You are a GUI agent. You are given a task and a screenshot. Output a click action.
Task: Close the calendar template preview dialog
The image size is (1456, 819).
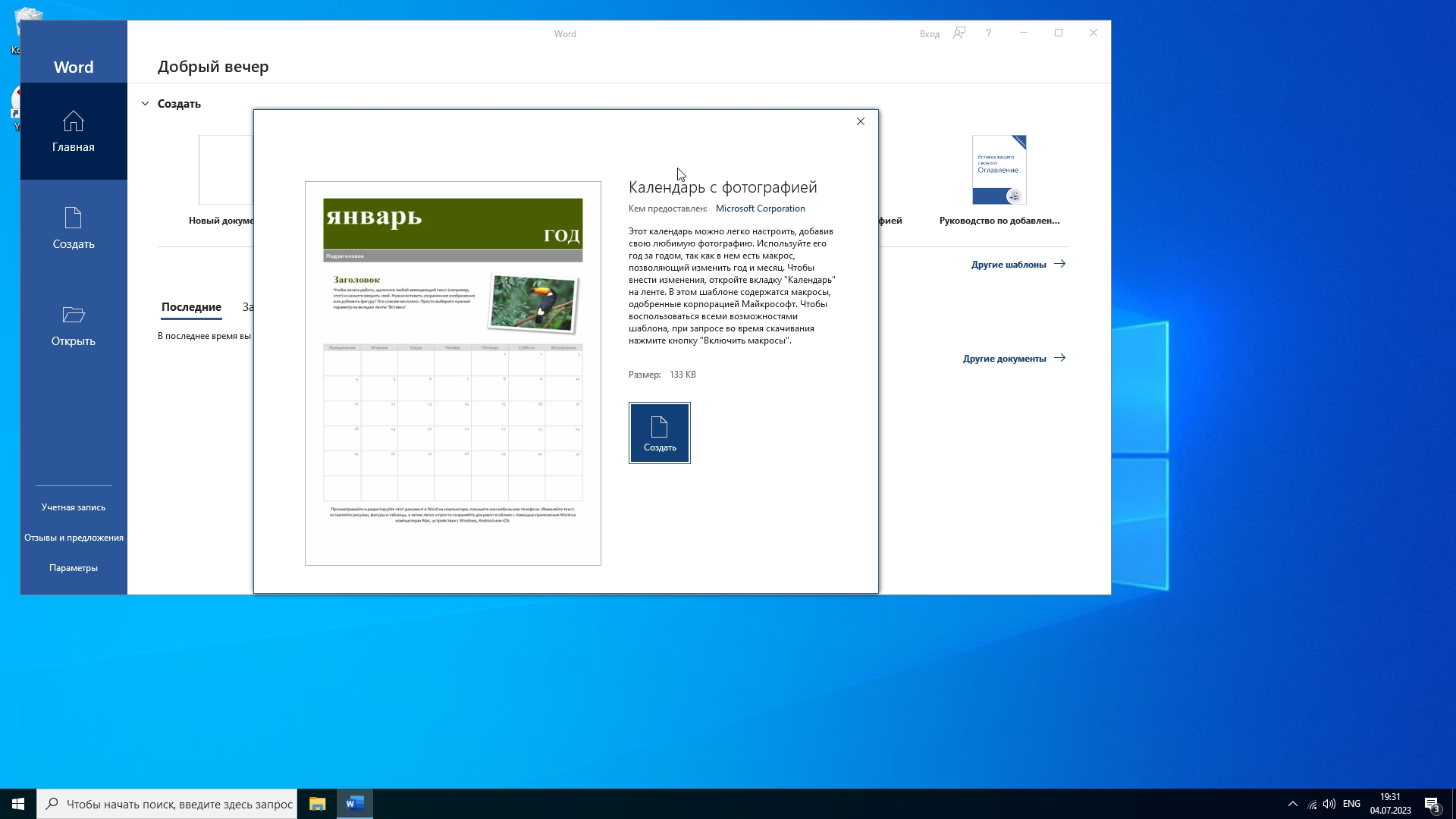[x=861, y=121]
